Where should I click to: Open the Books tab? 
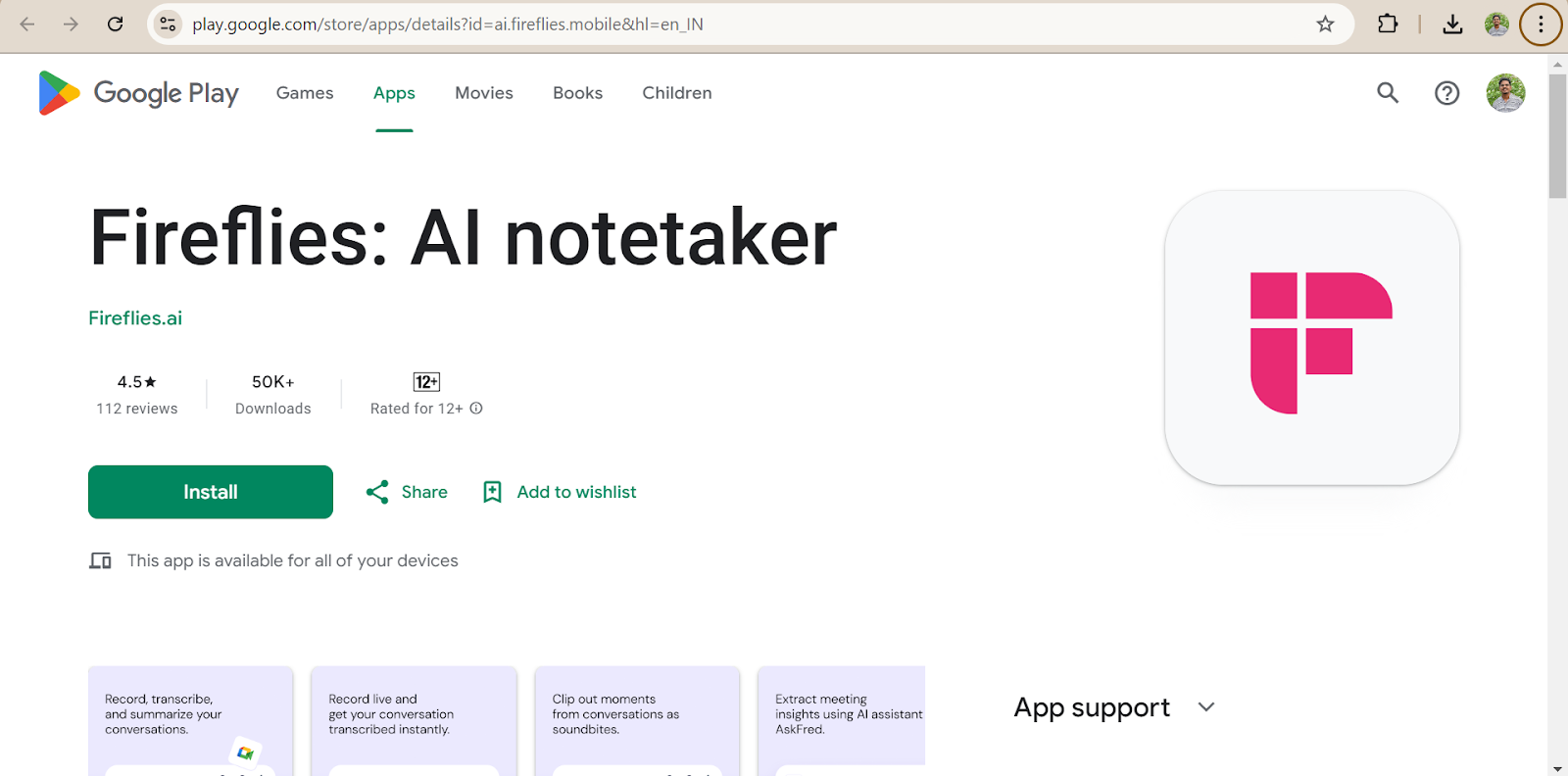click(x=577, y=93)
